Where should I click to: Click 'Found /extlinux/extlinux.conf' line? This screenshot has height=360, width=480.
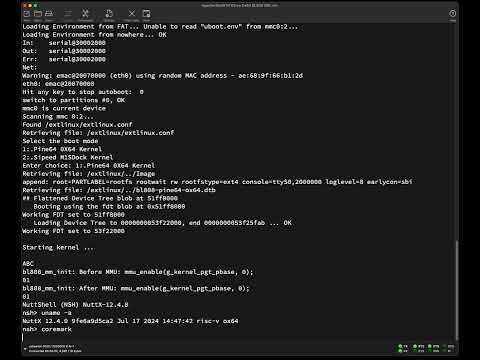pyautogui.click(x=77, y=125)
